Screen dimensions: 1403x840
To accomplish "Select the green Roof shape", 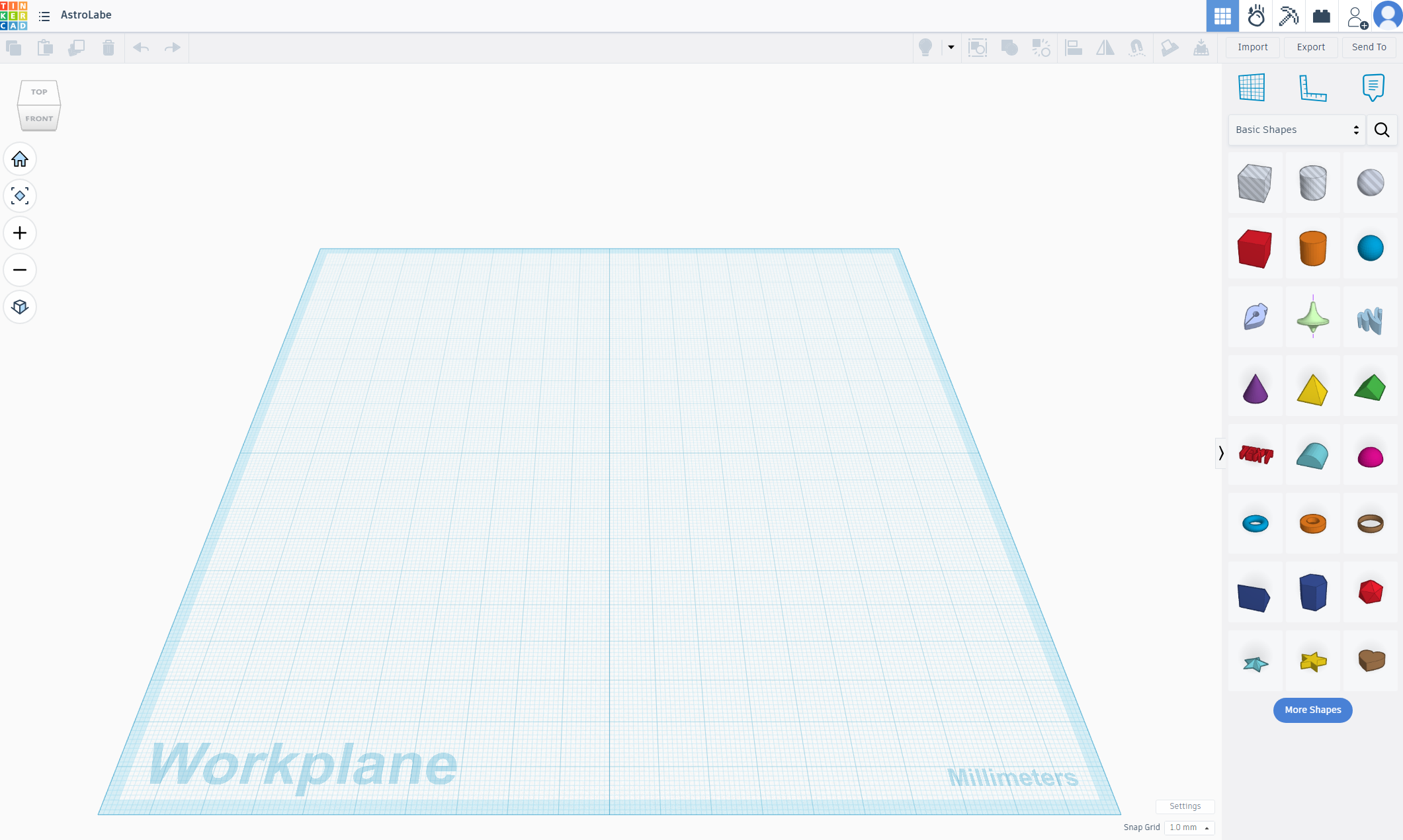I will 1371,388.
